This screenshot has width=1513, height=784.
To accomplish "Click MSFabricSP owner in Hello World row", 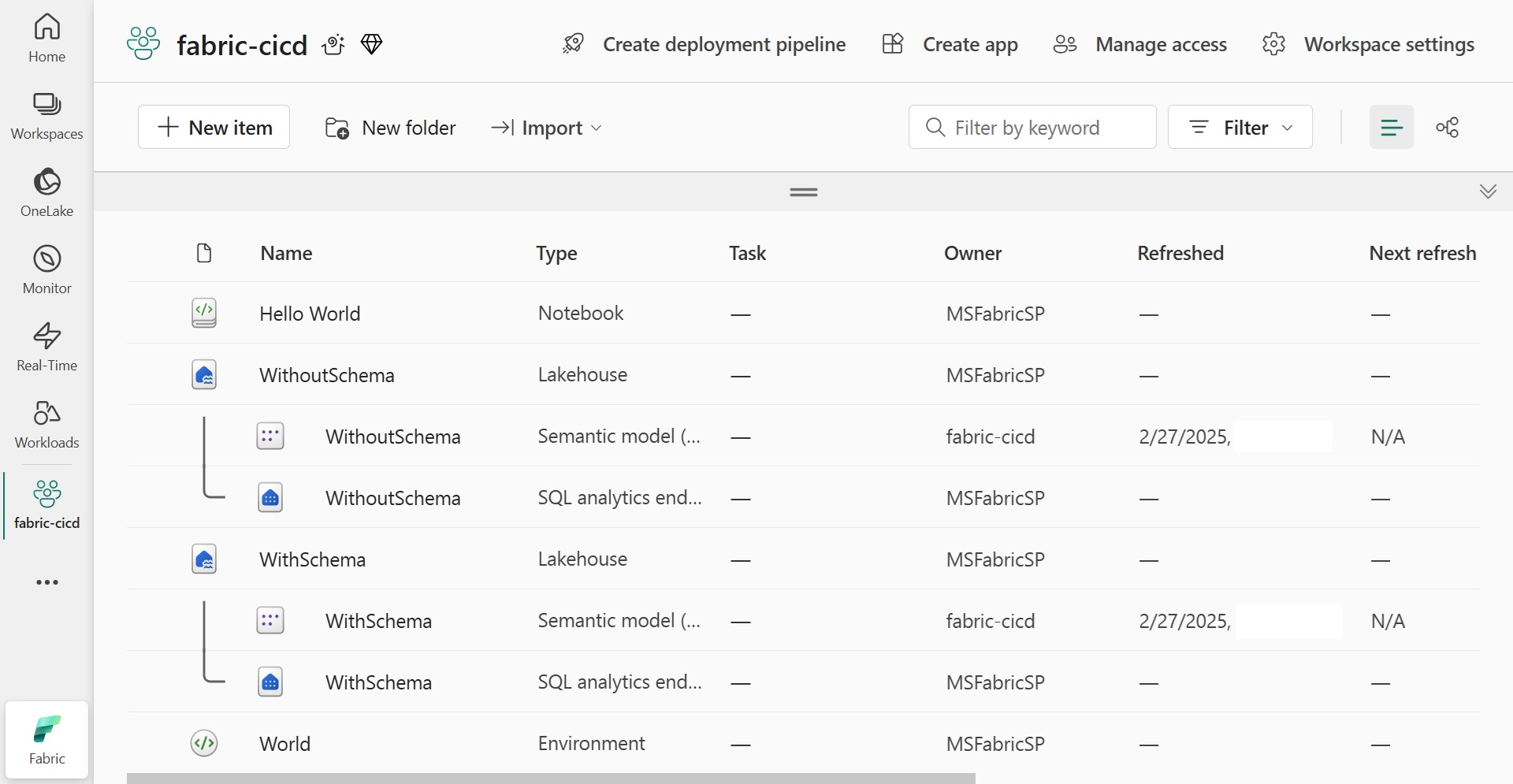I will point(995,314).
